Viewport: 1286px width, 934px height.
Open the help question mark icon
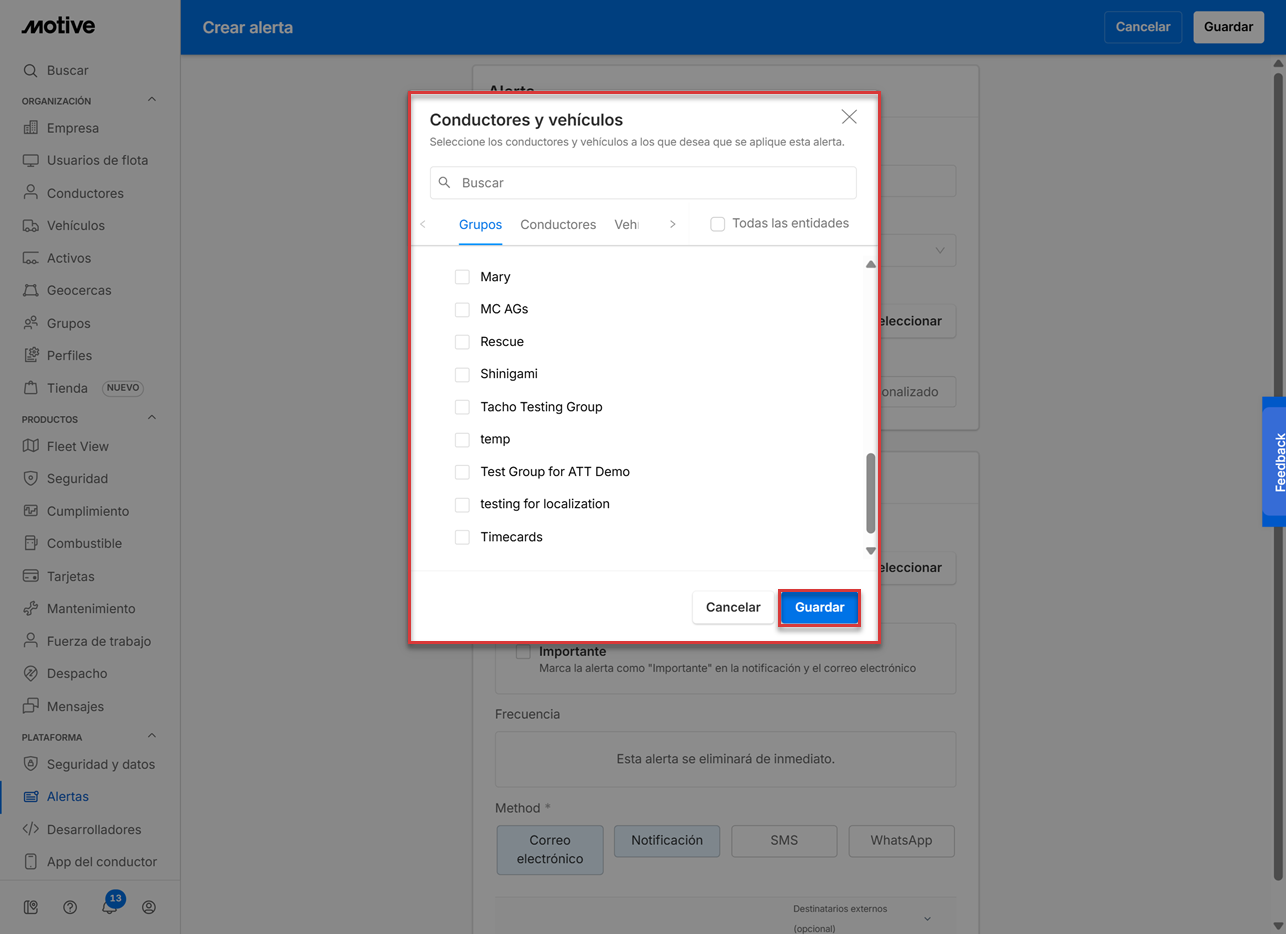point(70,907)
